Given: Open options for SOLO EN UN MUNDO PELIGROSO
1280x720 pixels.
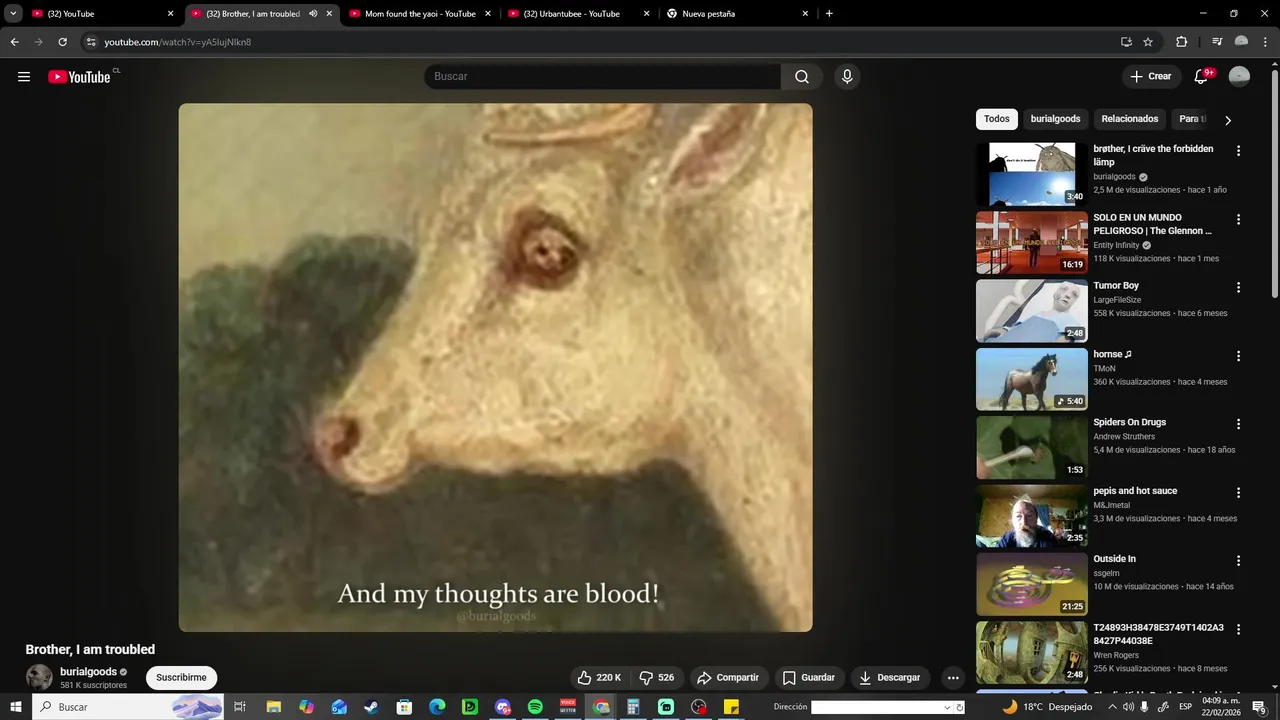Looking at the screenshot, I should pyautogui.click(x=1239, y=219).
